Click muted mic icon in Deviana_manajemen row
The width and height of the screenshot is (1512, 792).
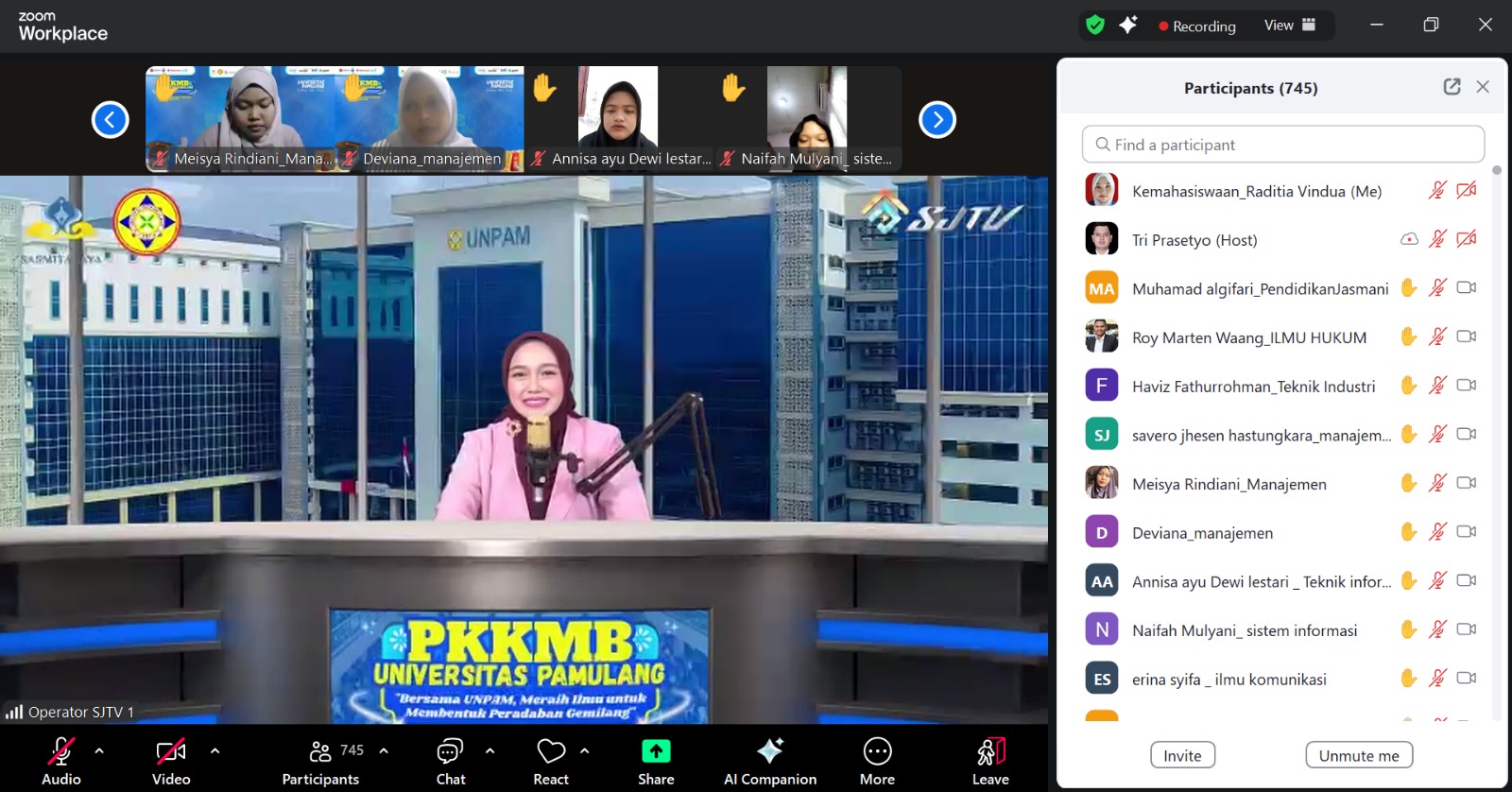pyautogui.click(x=1437, y=532)
